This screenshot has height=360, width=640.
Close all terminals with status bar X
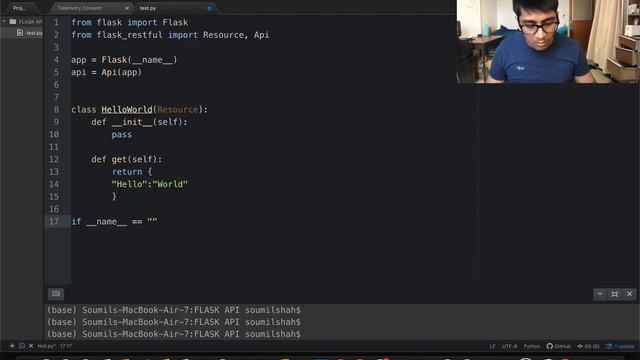pyautogui.click(x=31, y=346)
